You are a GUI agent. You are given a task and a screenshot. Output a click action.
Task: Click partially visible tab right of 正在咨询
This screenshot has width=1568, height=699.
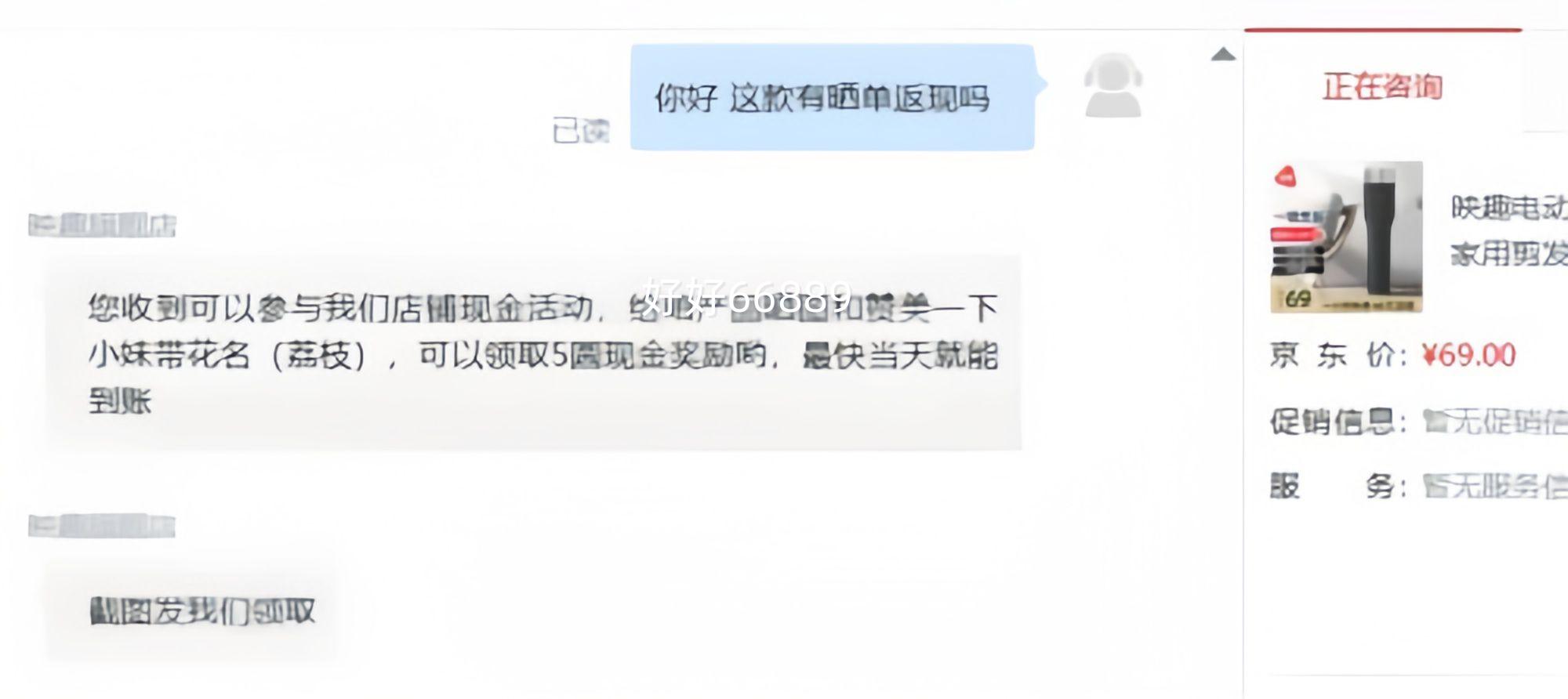click(x=1546, y=81)
